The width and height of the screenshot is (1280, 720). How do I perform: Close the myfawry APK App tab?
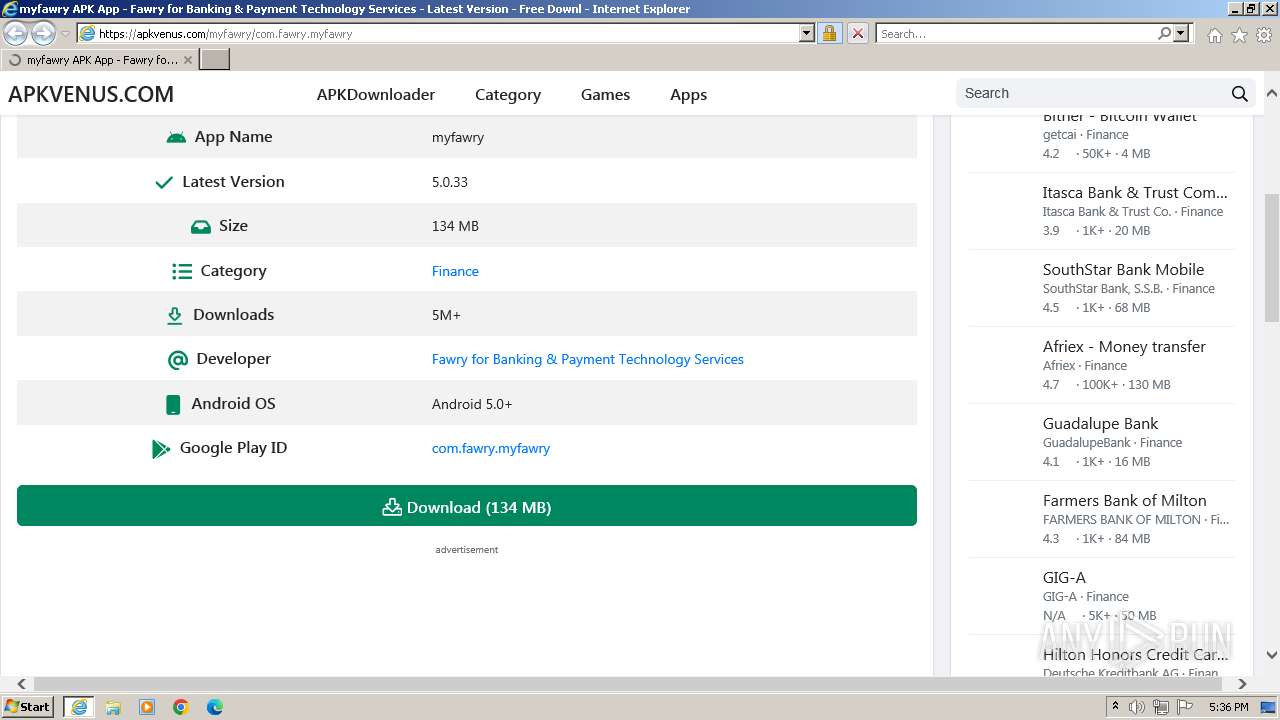[187, 60]
